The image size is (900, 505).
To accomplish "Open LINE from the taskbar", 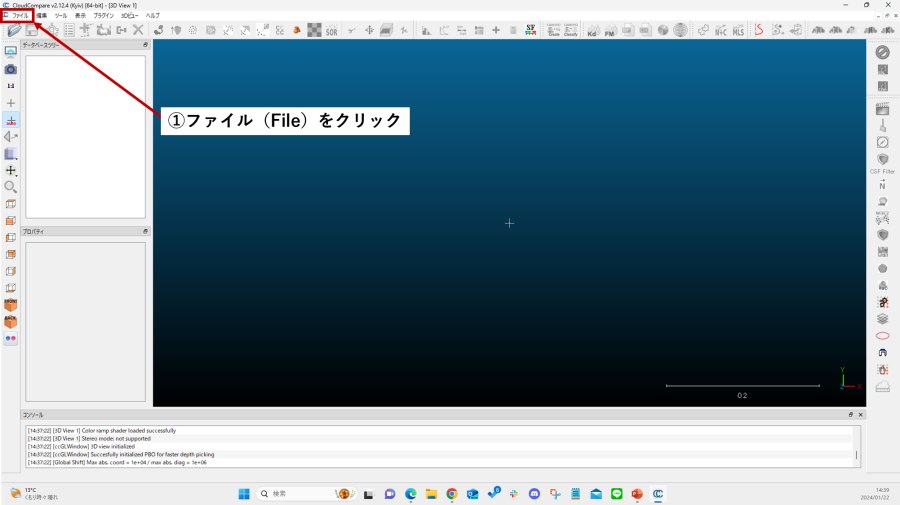I will click(616, 494).
